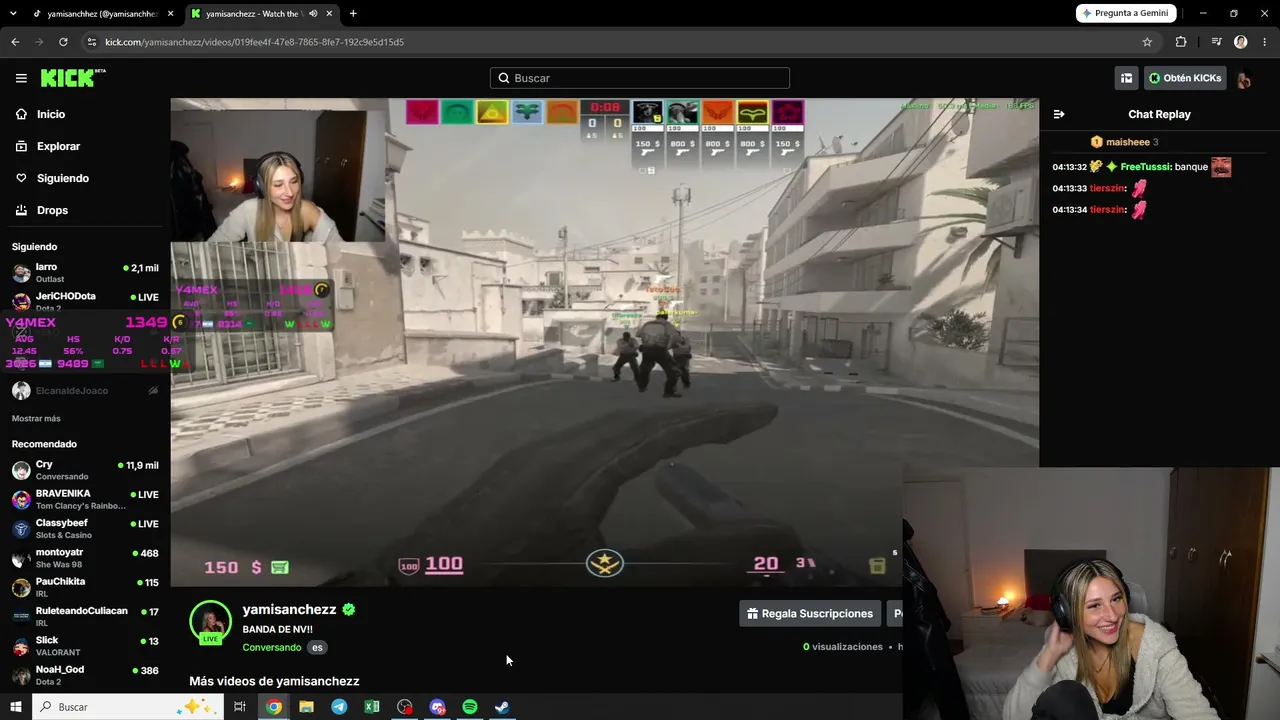Open the first tierszin chat username
Viewport: 1280px width, 720px height.
1107,188
